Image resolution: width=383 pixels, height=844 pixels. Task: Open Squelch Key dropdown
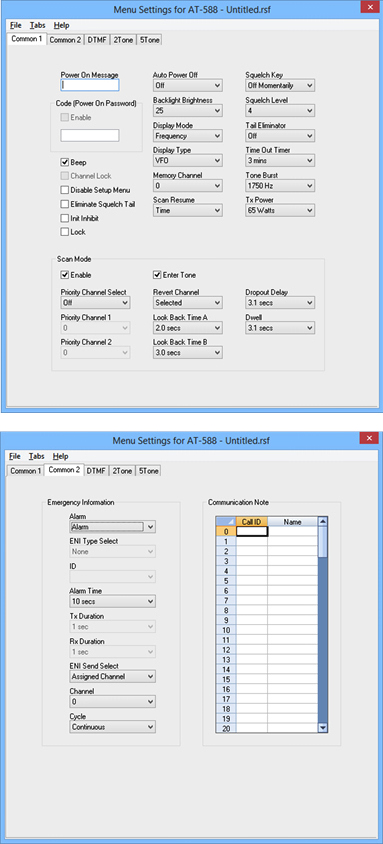click(280, 85)
